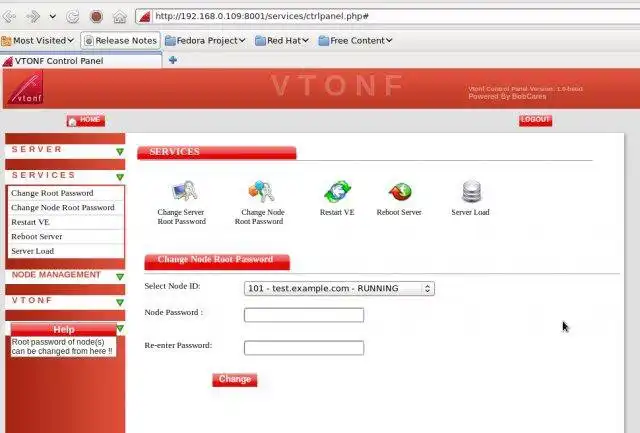Click the Select Node ID label
The height and width of the screenshot is (433, 640).
click(x=172, y=286)
